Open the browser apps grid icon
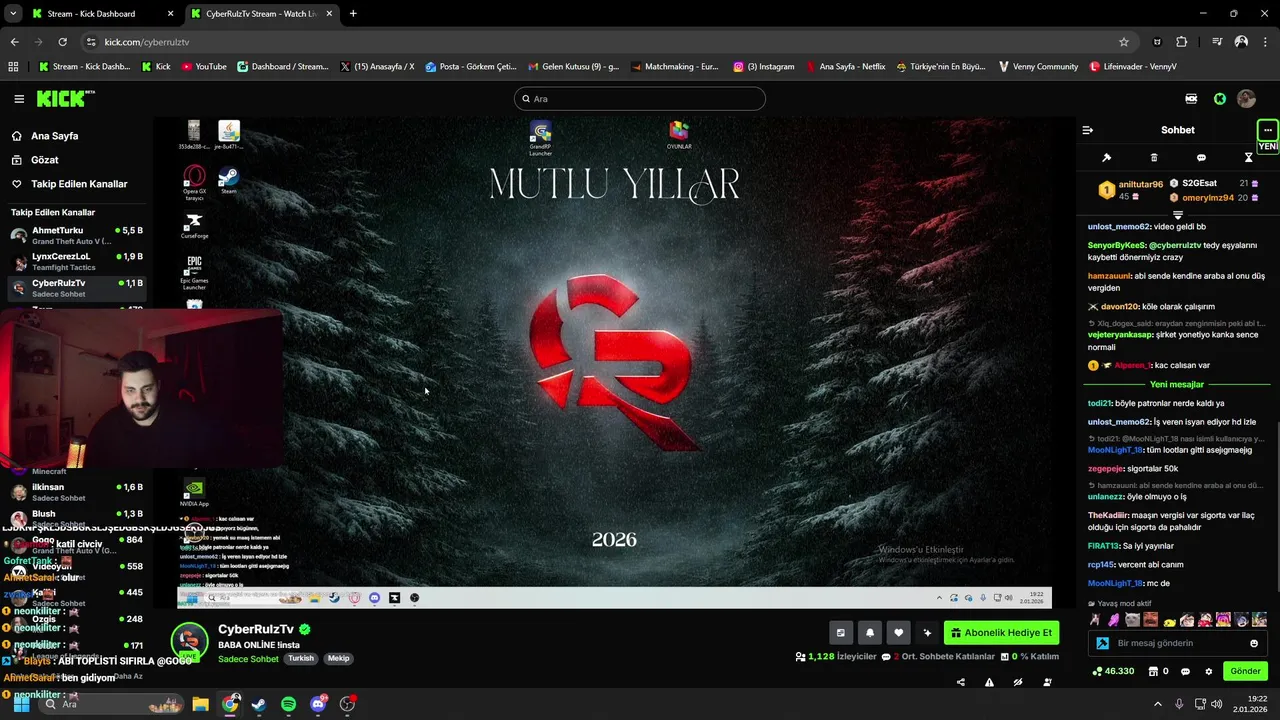Image resolution: width=1280 pixels, height=720 pixels. (x=13, y=67)
